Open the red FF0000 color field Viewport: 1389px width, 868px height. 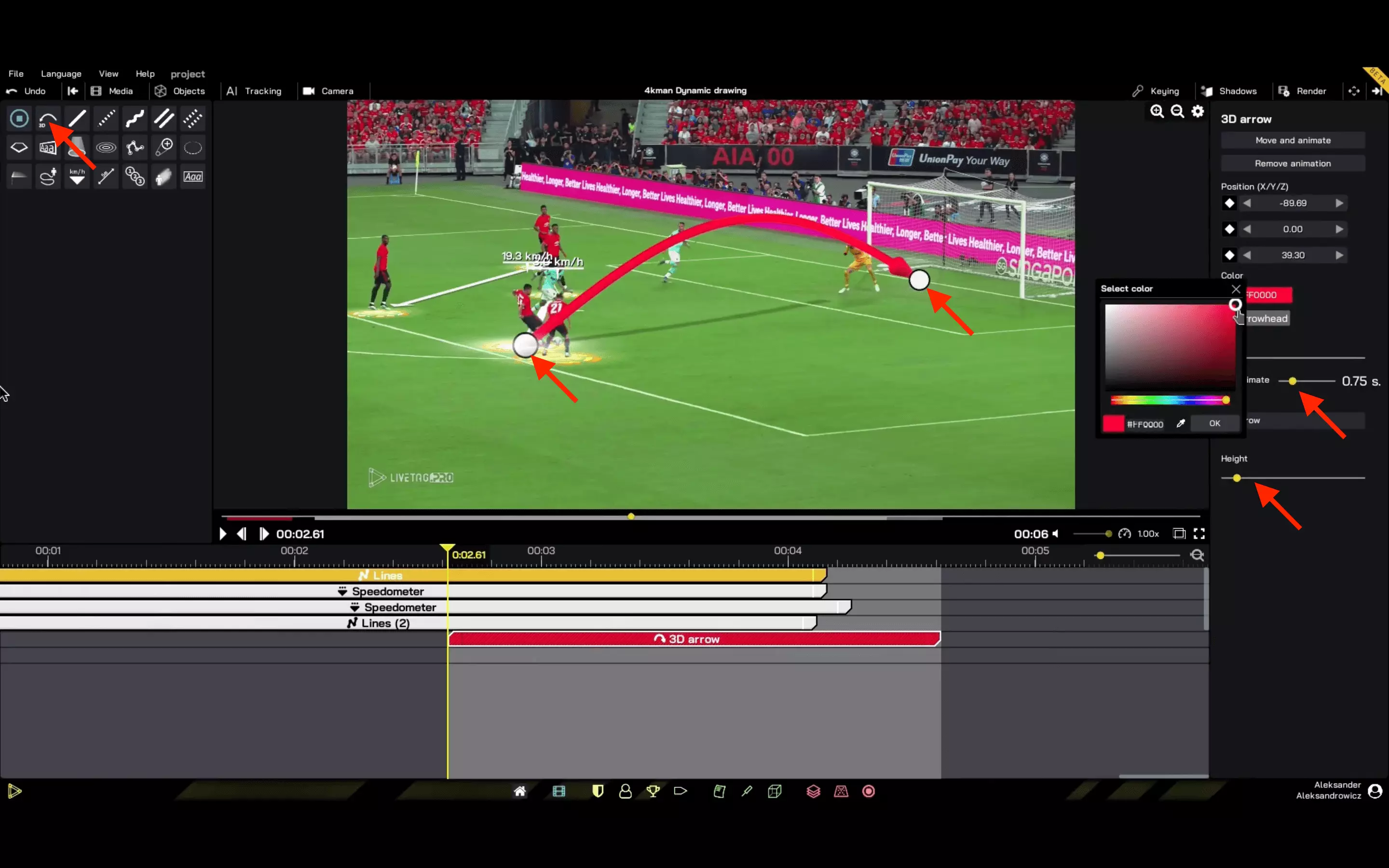click(1269, 295)
